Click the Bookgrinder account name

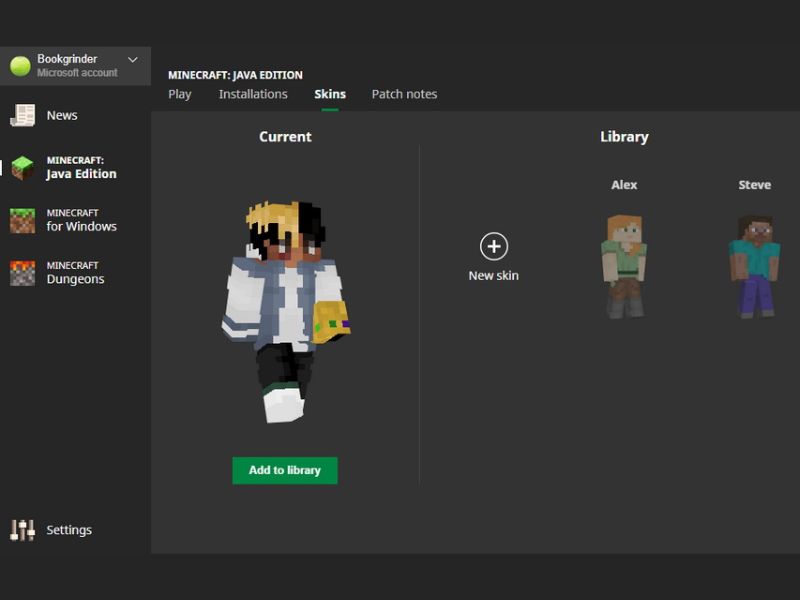pos(67,59)
